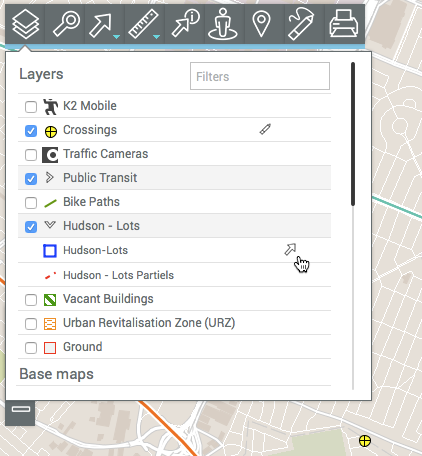Click the pencil edit icon for Crossings
The height and width of the screenshot is (456, 422).
coord(265,129)
